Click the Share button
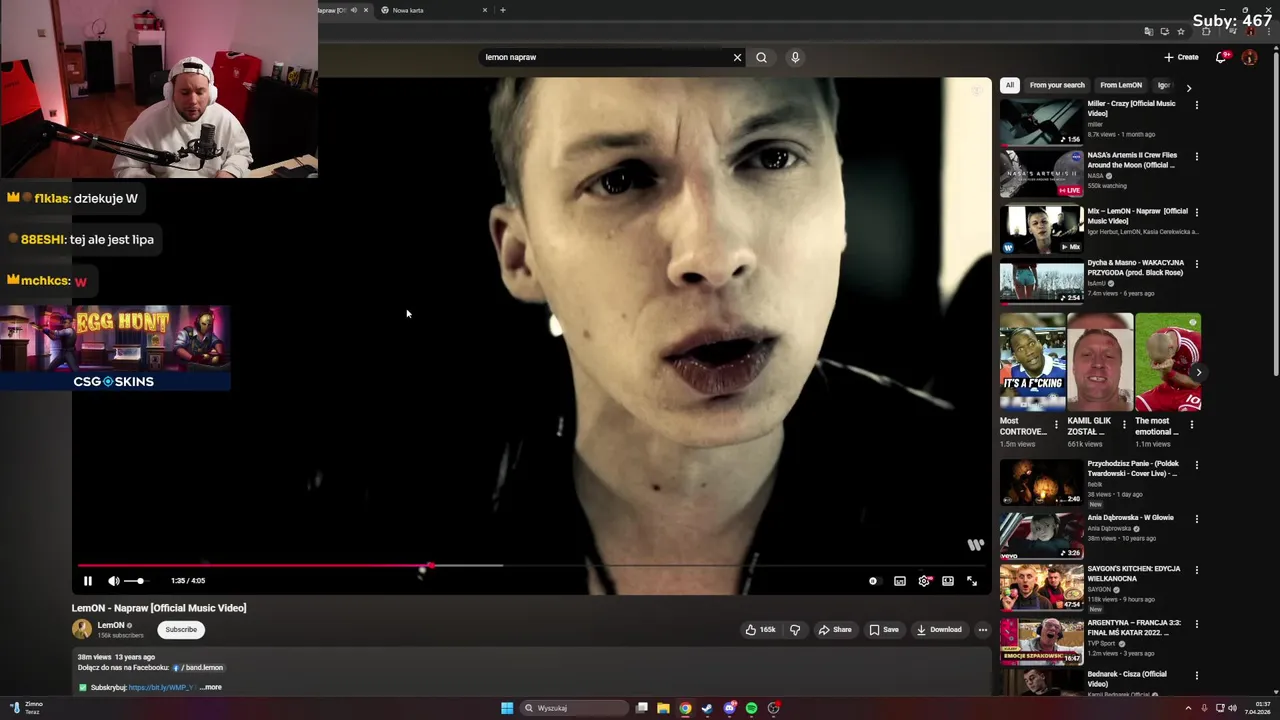 pos(835,630)
